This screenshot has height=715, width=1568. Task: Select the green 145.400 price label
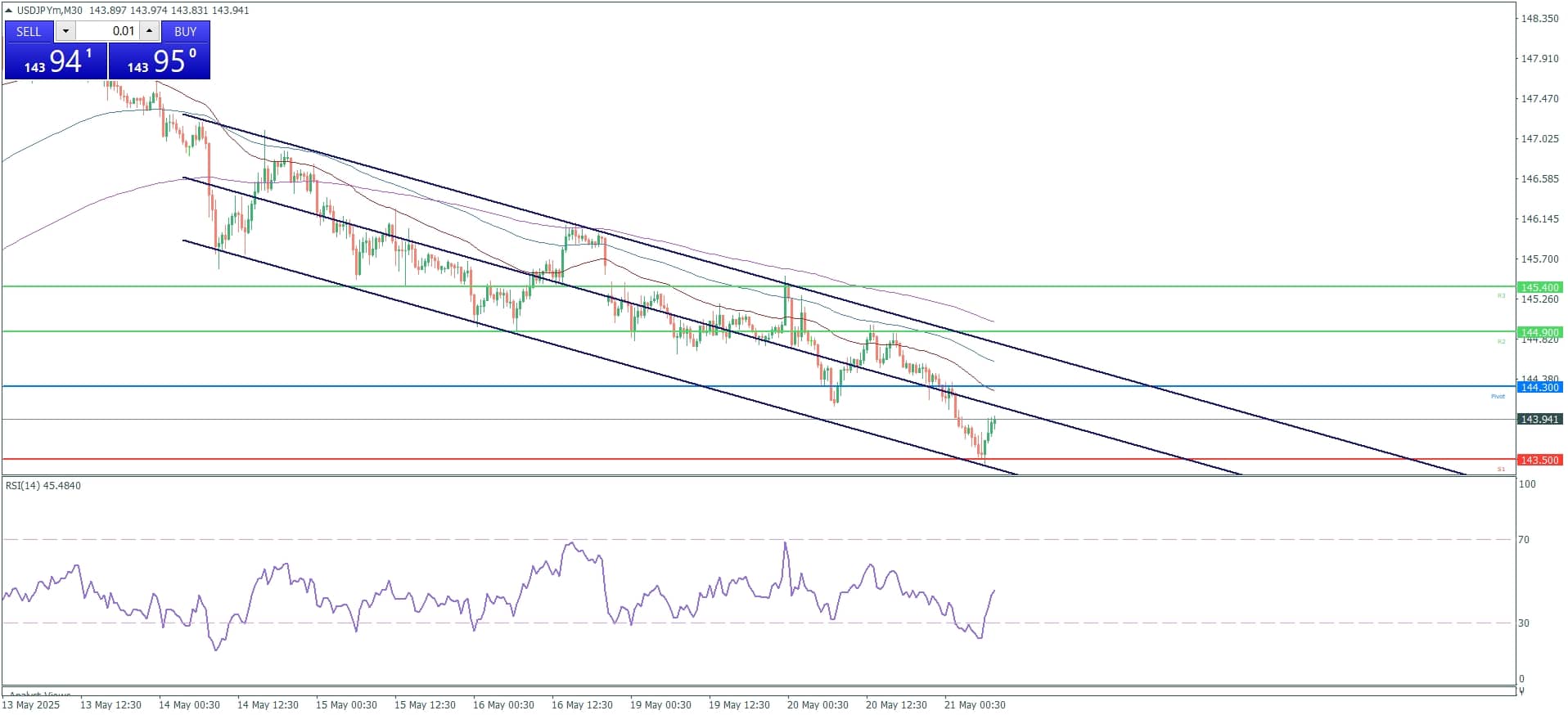1539,287
